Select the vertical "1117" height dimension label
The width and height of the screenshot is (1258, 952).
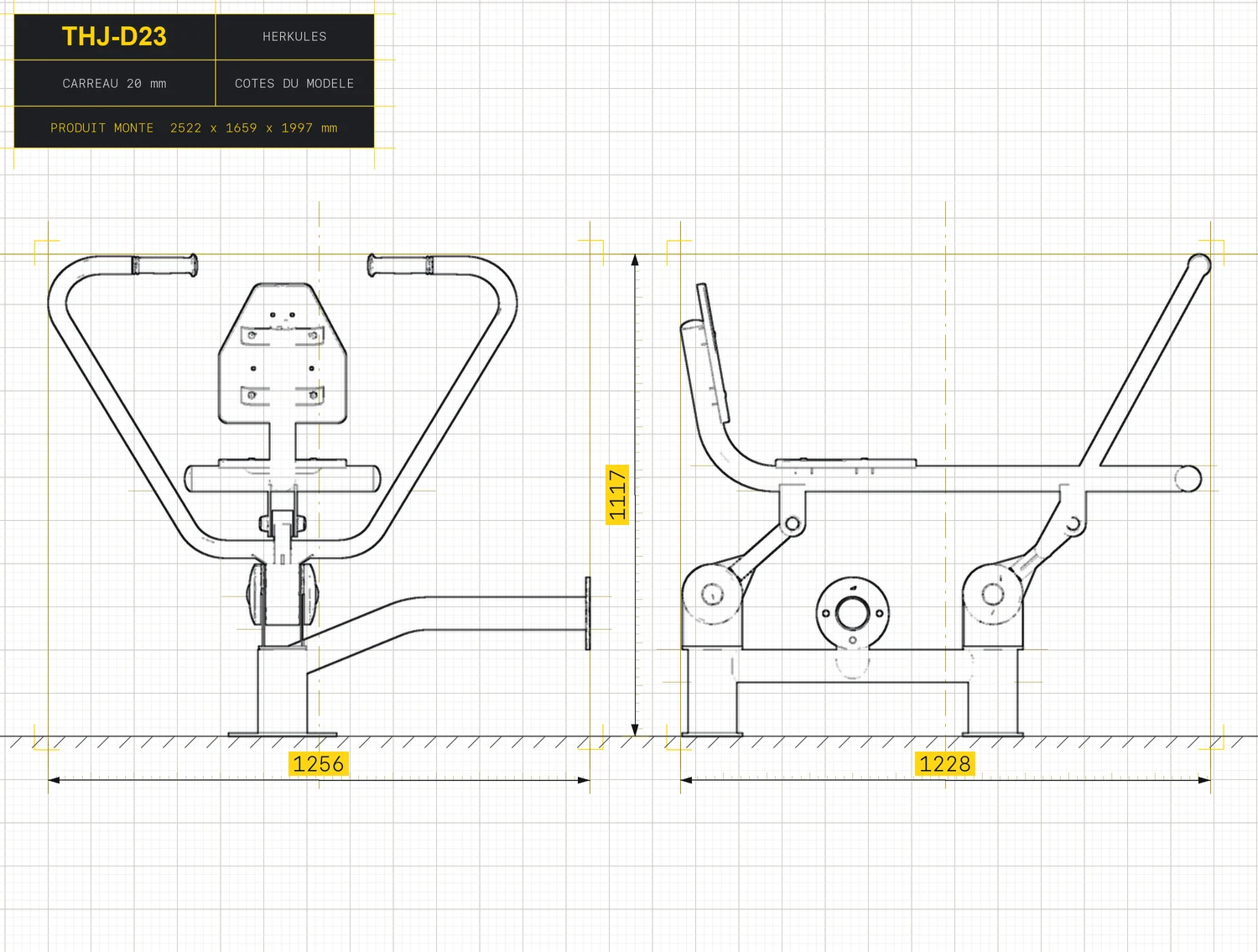coord(617,495)
